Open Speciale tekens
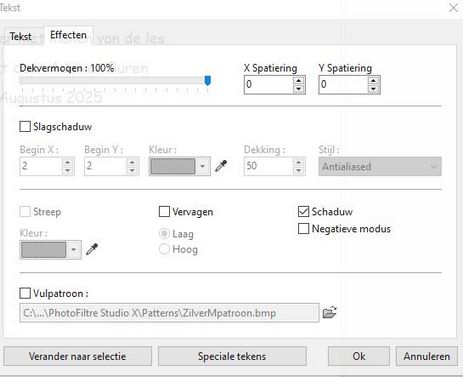 [x=232, y=356]
